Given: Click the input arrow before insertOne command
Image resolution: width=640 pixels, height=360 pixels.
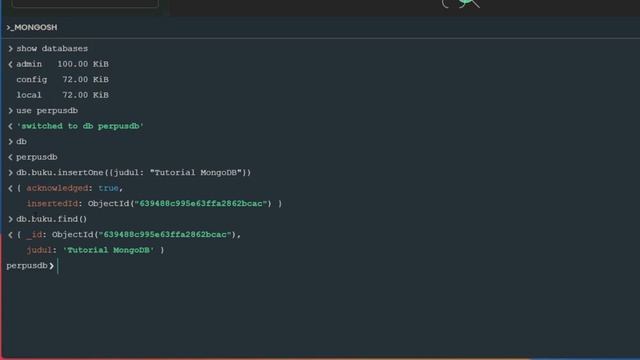Looking at the screenshot, I should [11, 173].
